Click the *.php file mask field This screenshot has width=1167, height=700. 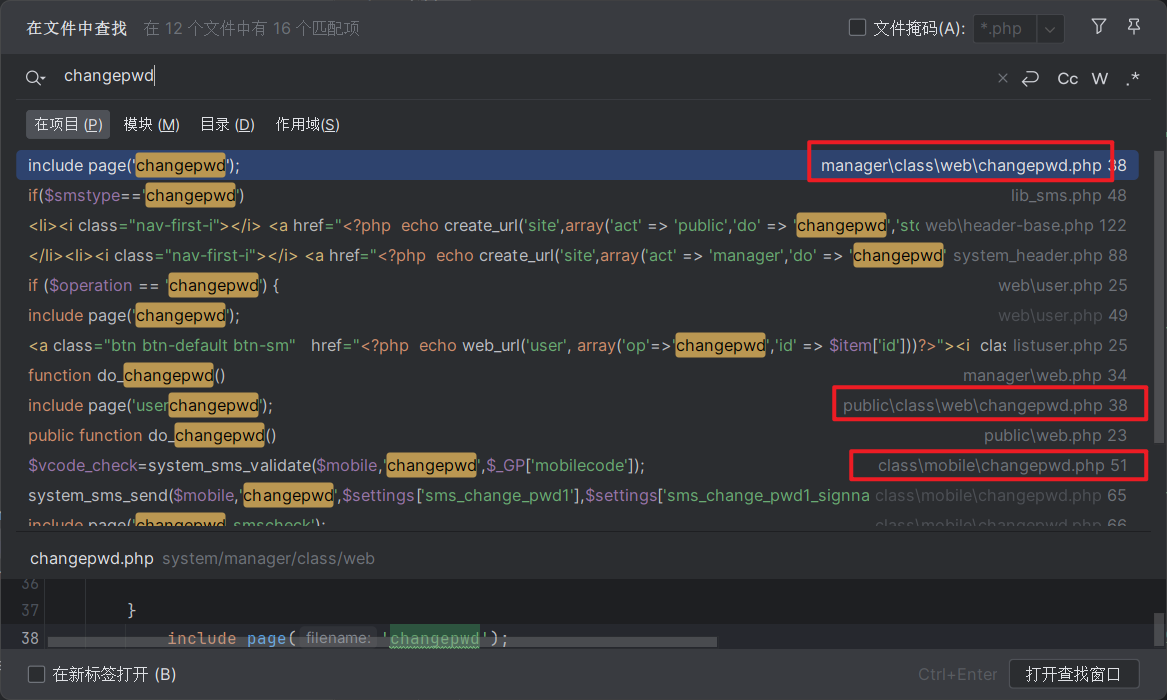(x=1005, y=29)
